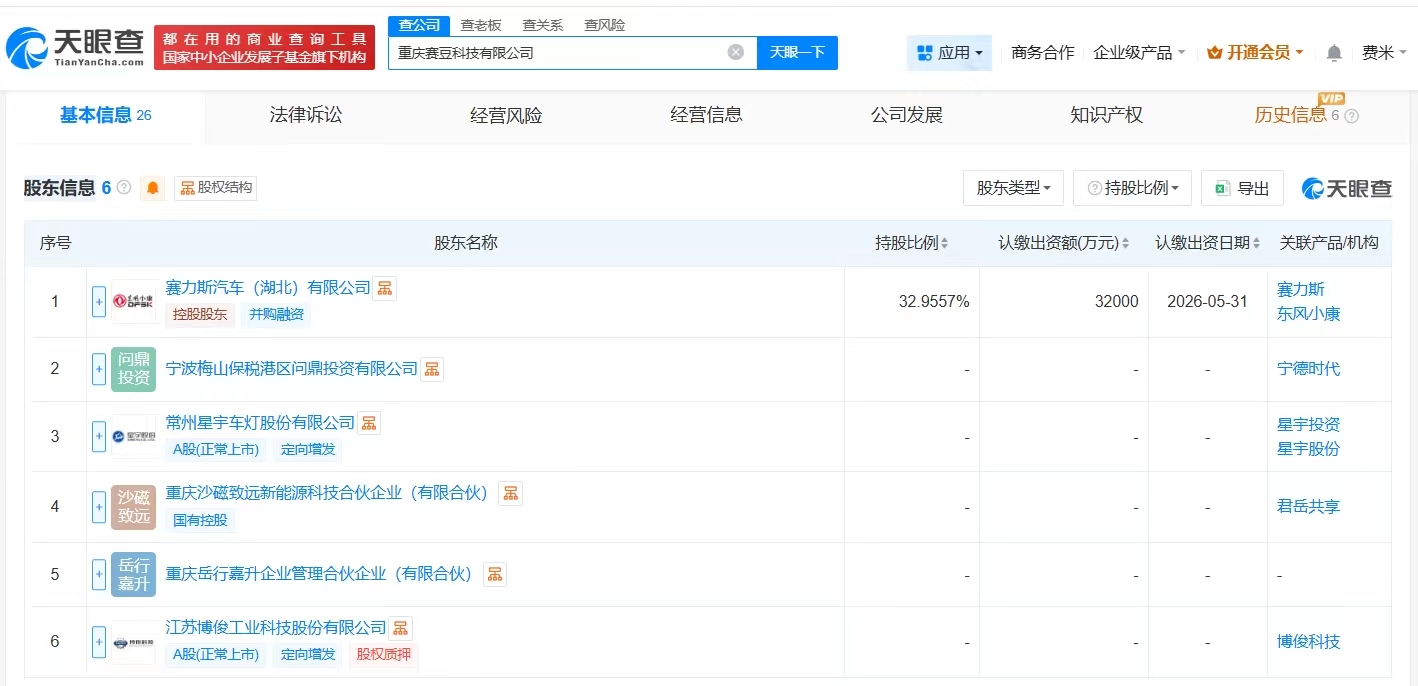Click orange alert bell beside 股东信息
Image resolution: width=1418 pixels, height=686 pixels.
tap(153, 188)
